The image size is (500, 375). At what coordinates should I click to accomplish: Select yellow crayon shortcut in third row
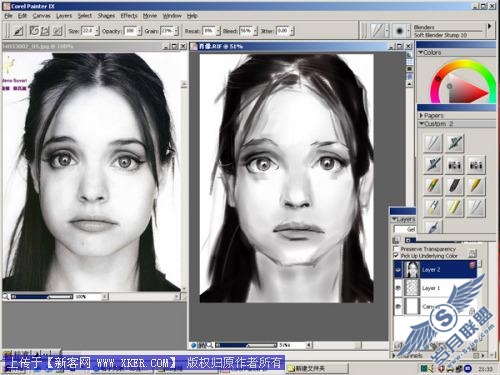[x=476, y=186]
